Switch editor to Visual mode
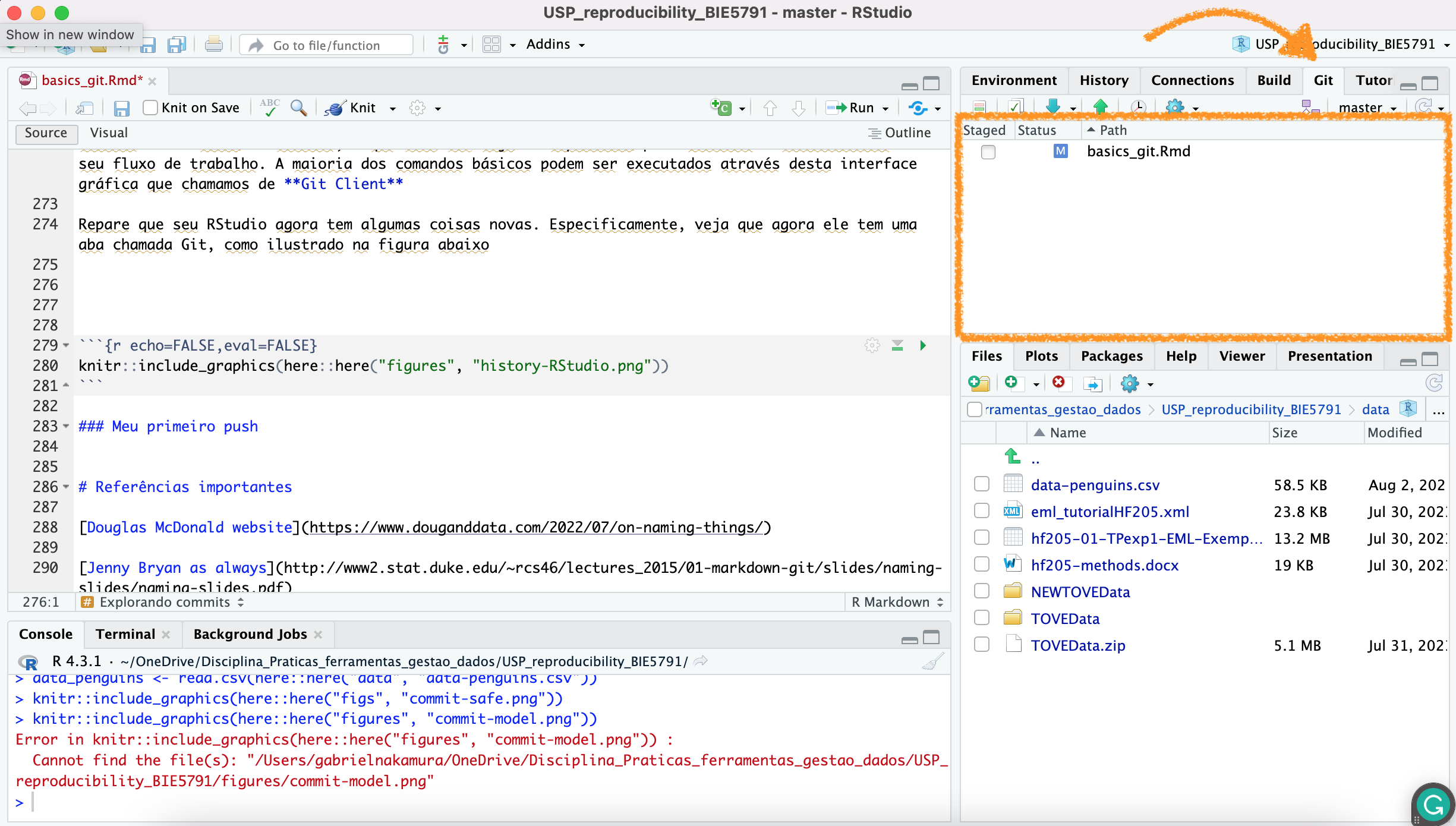Image resolution: width=1456 pixels, height=826 pixels. point(109,133)
